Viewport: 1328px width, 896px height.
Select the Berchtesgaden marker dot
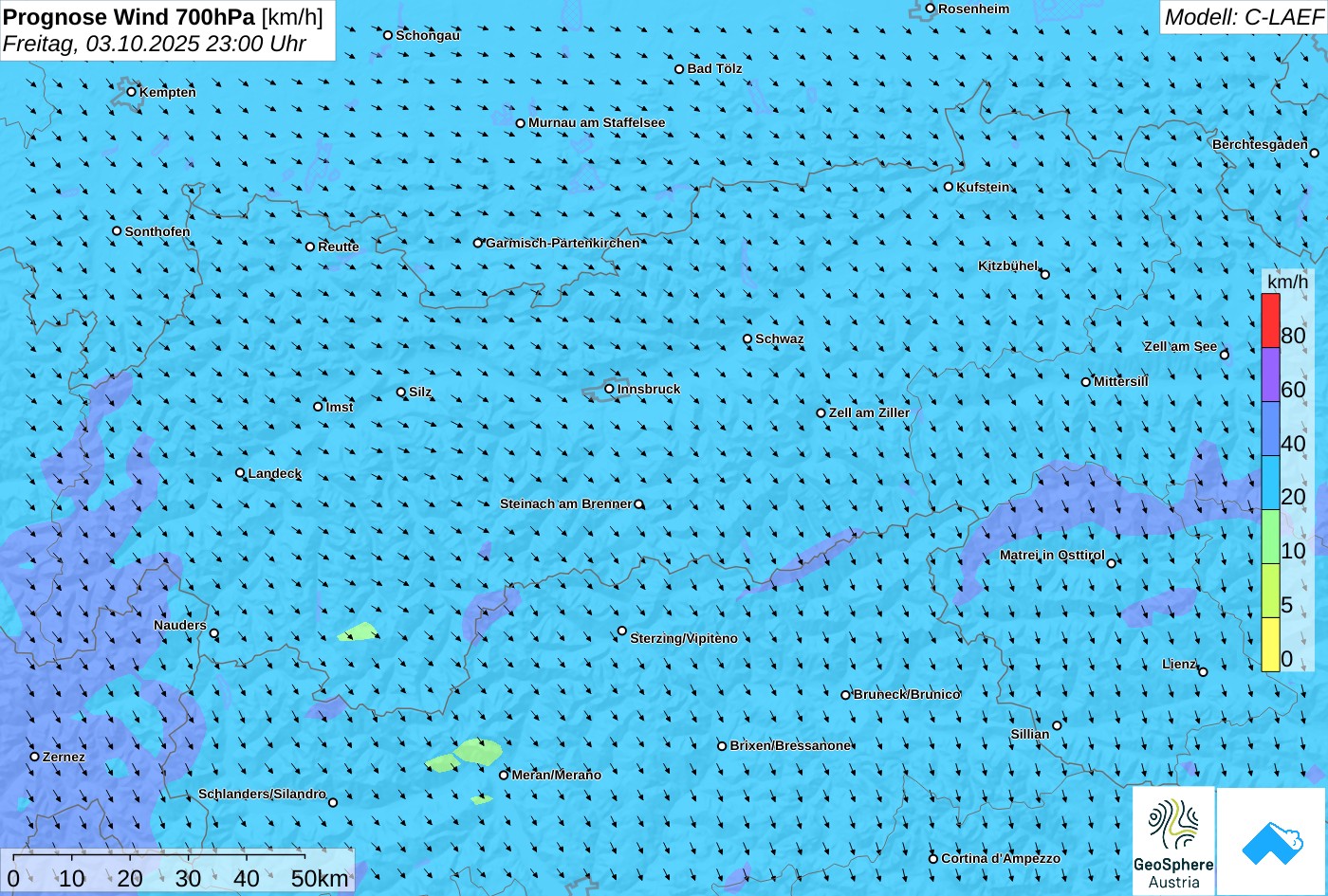click(x=1315, y=153)
